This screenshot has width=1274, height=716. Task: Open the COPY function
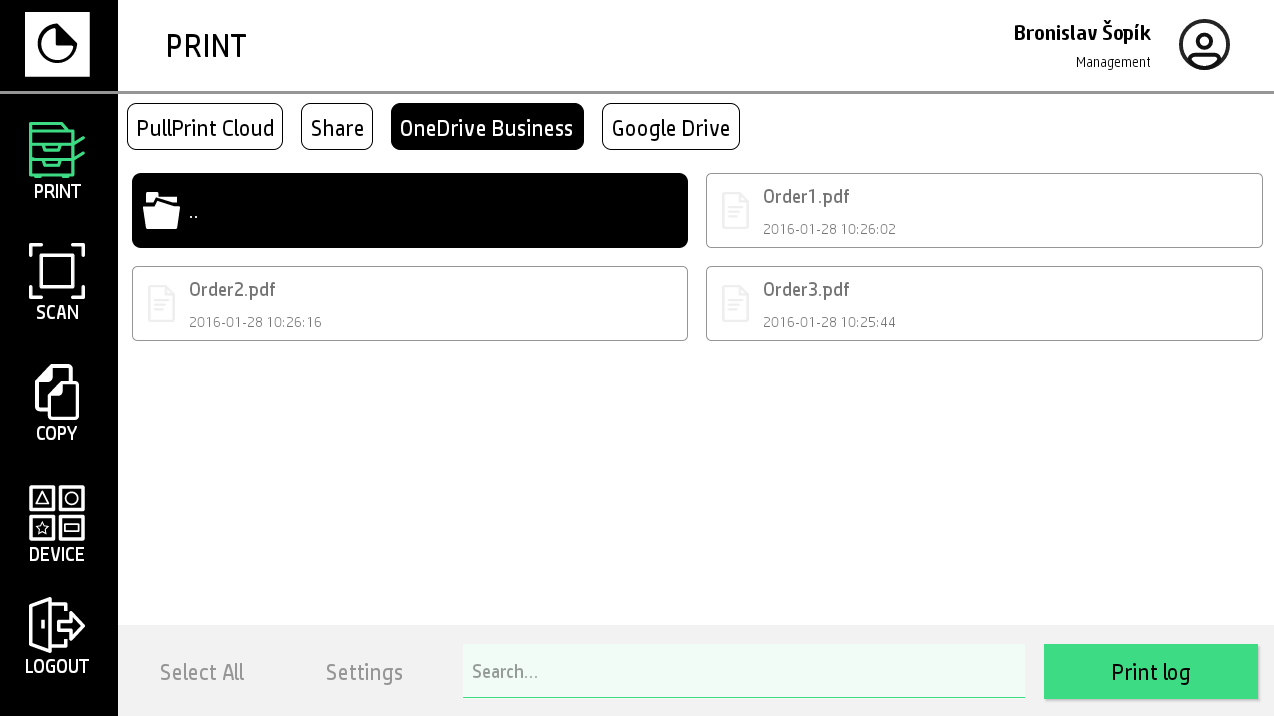coord(57,403)
